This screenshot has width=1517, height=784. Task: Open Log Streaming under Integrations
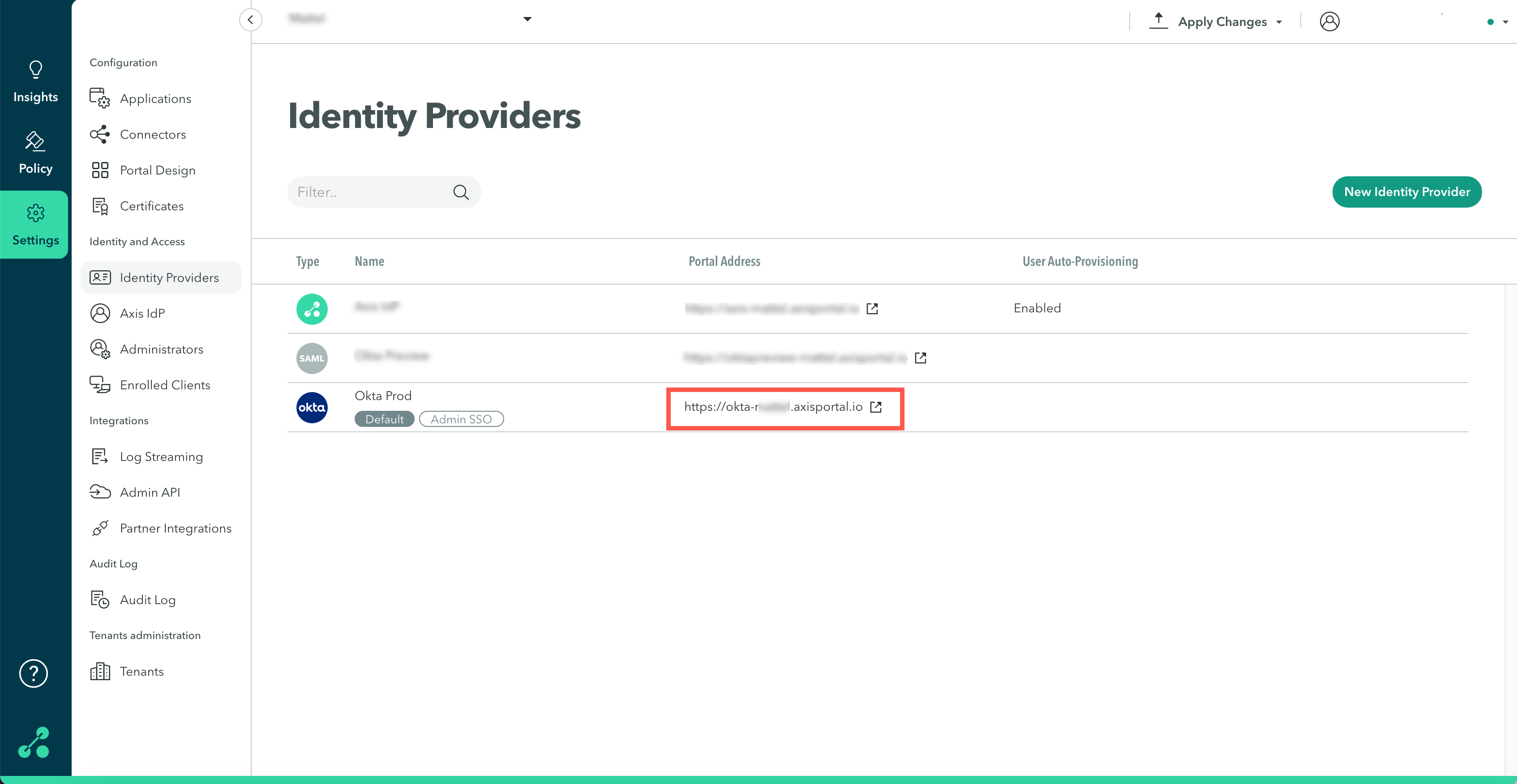coord(161,457)
